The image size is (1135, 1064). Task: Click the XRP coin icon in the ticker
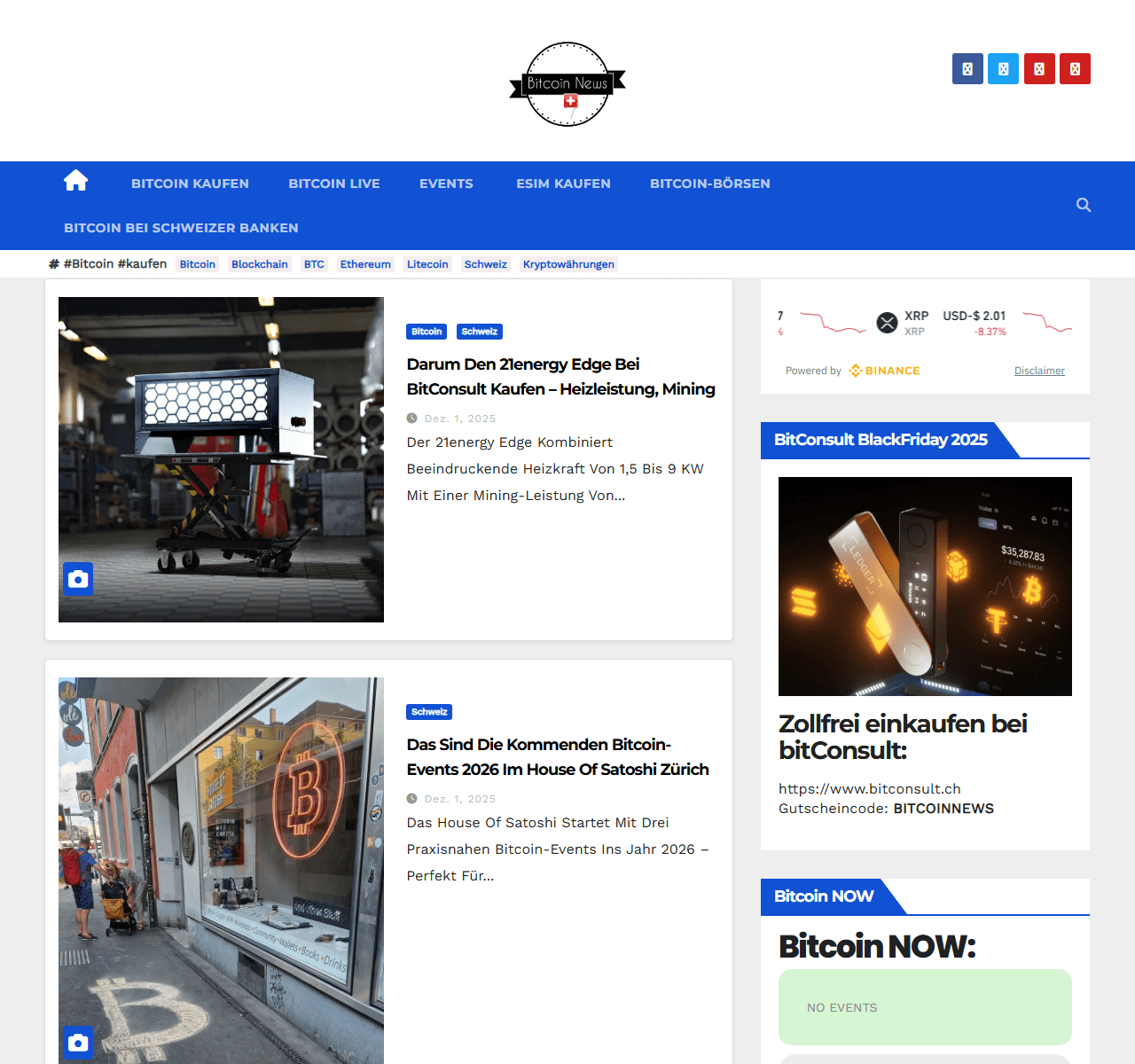[887, 323]
